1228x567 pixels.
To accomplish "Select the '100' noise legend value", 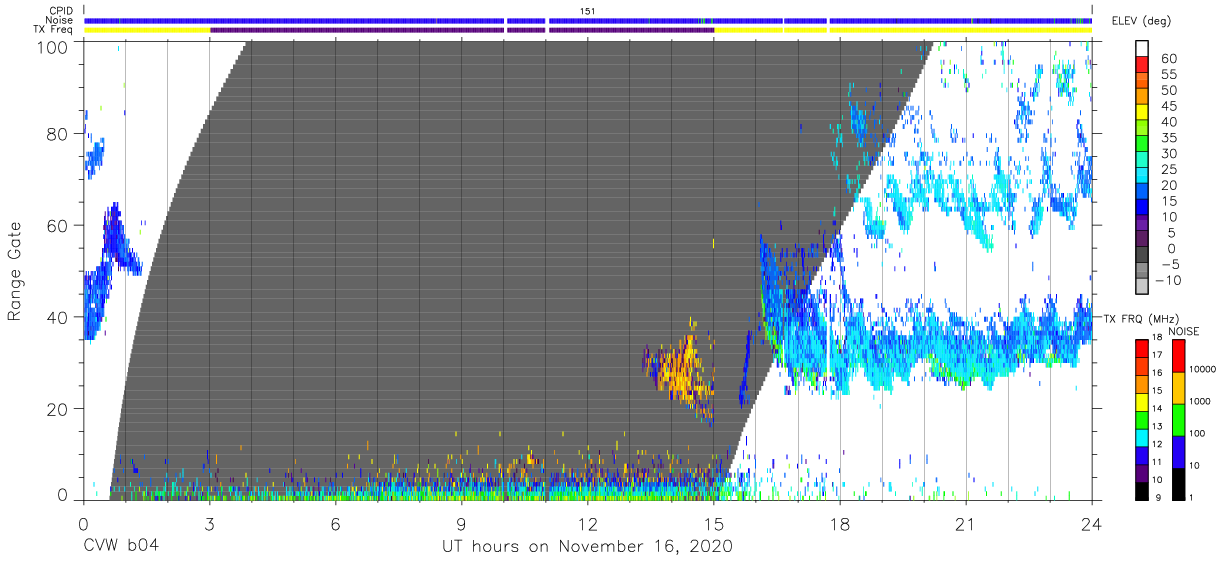I will pos(1201,434).
